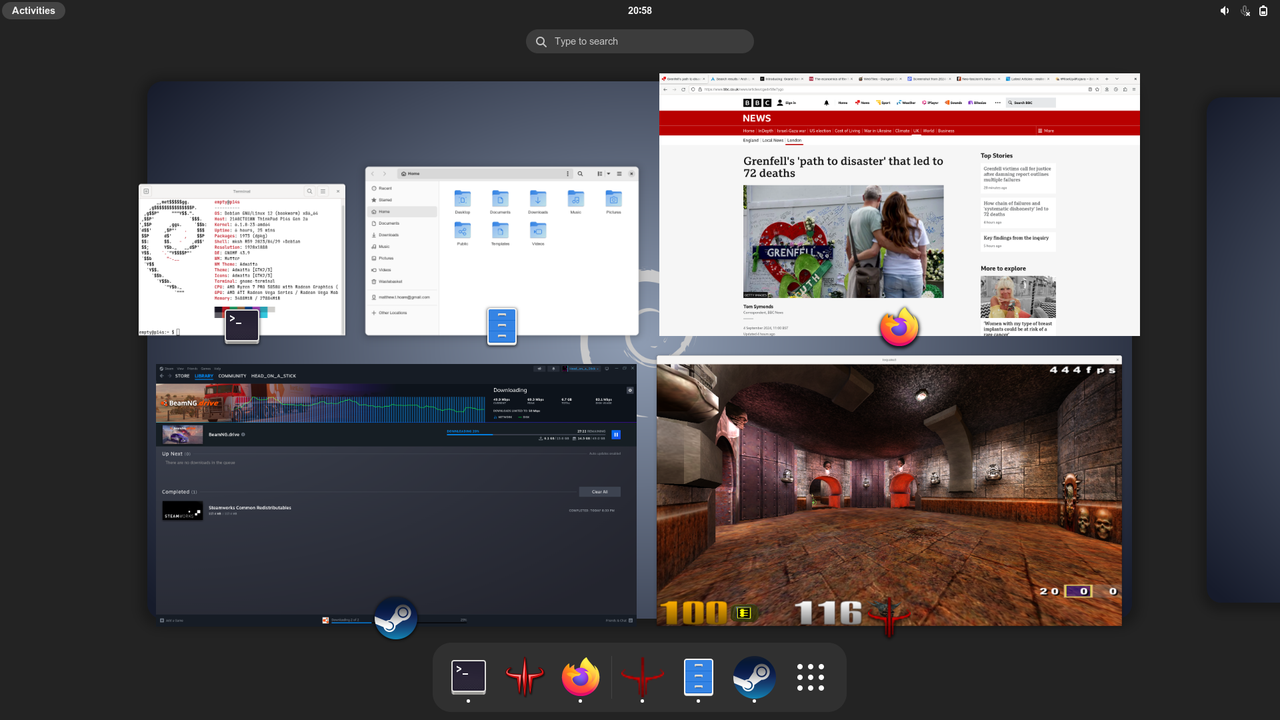Viewport: 1280px width, 720px height.
Task: Open Firefox from the dock
Action: click(581, 677)
